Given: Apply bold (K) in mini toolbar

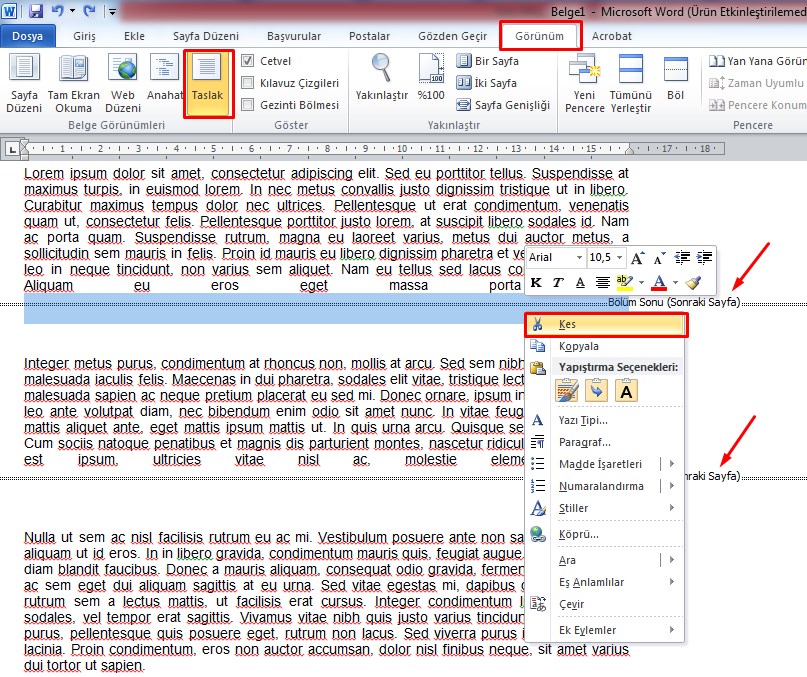Looking at the screenshot, I should (x=536, y=283).
